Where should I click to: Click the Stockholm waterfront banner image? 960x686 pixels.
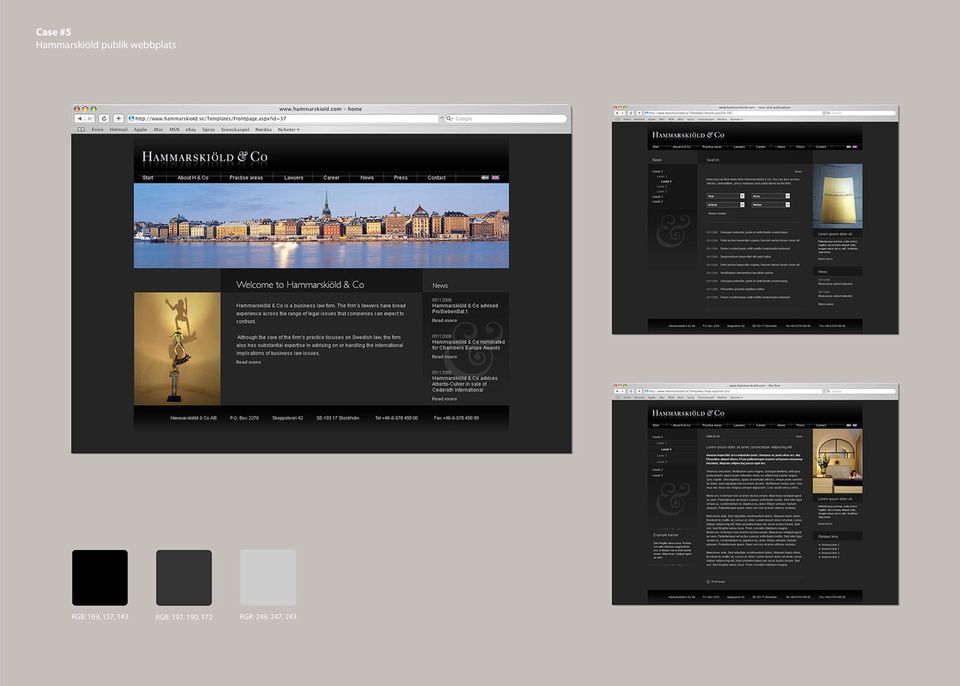coord(321,225)
